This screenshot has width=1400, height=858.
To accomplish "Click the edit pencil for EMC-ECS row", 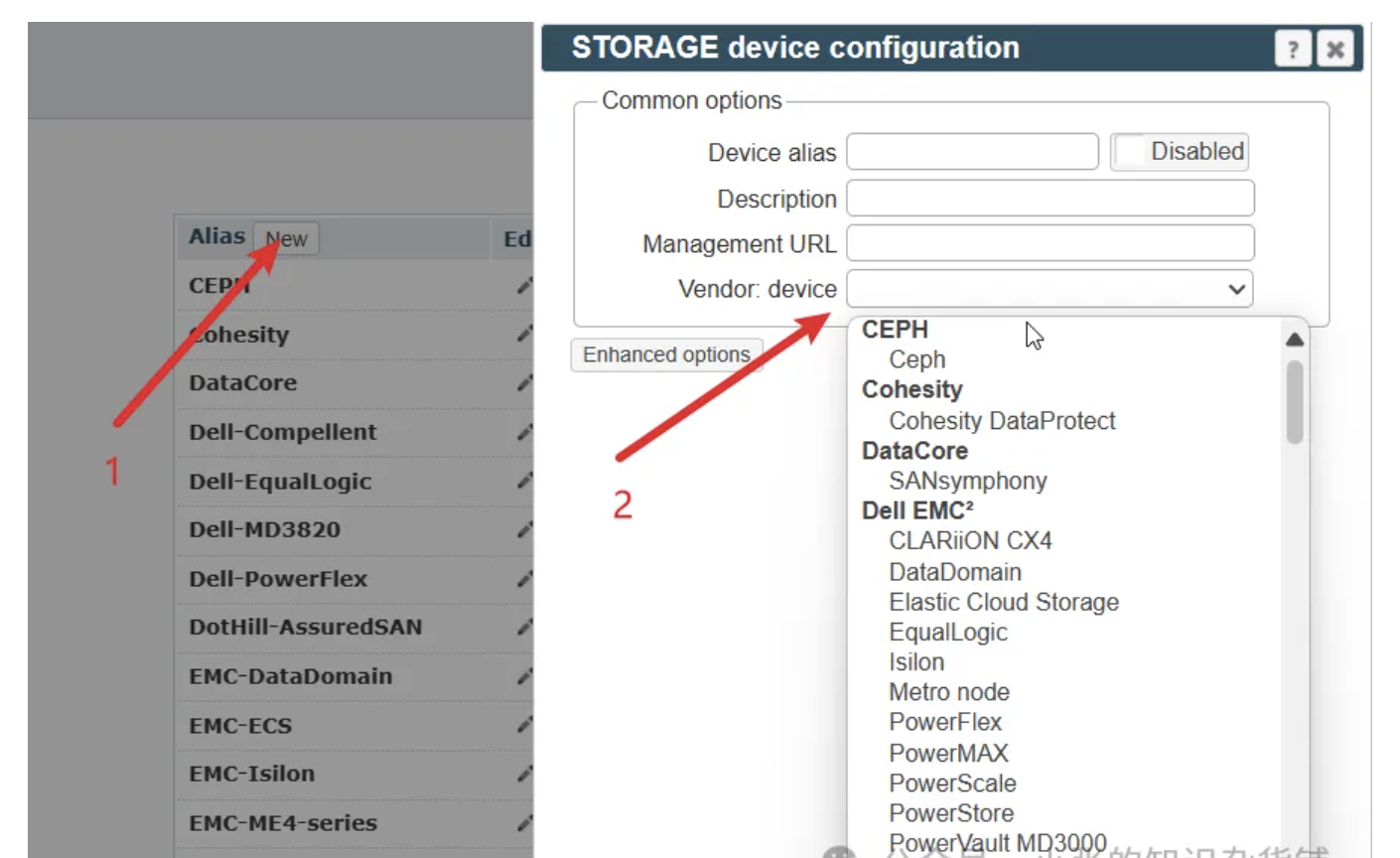I will point(524,725).
